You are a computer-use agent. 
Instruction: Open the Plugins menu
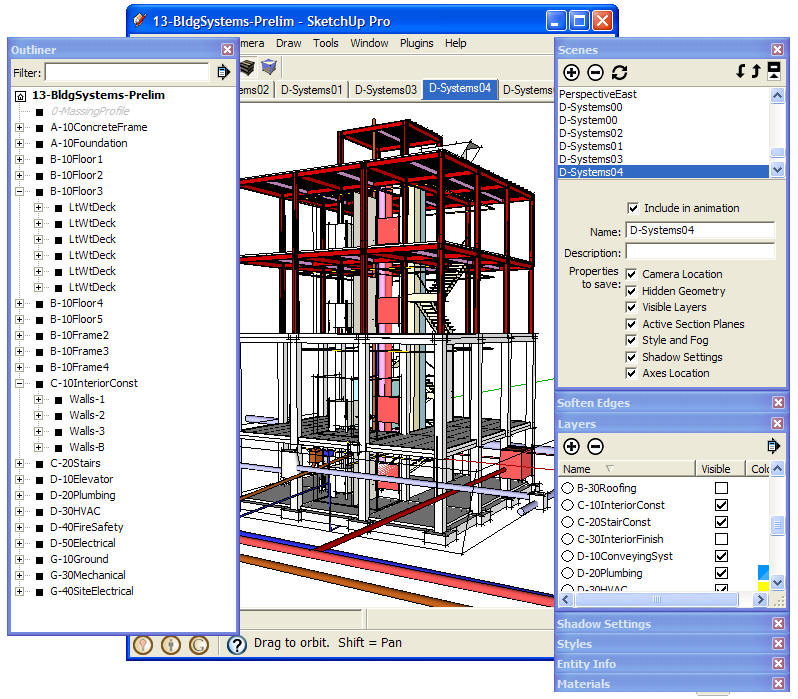pos(416,43)
